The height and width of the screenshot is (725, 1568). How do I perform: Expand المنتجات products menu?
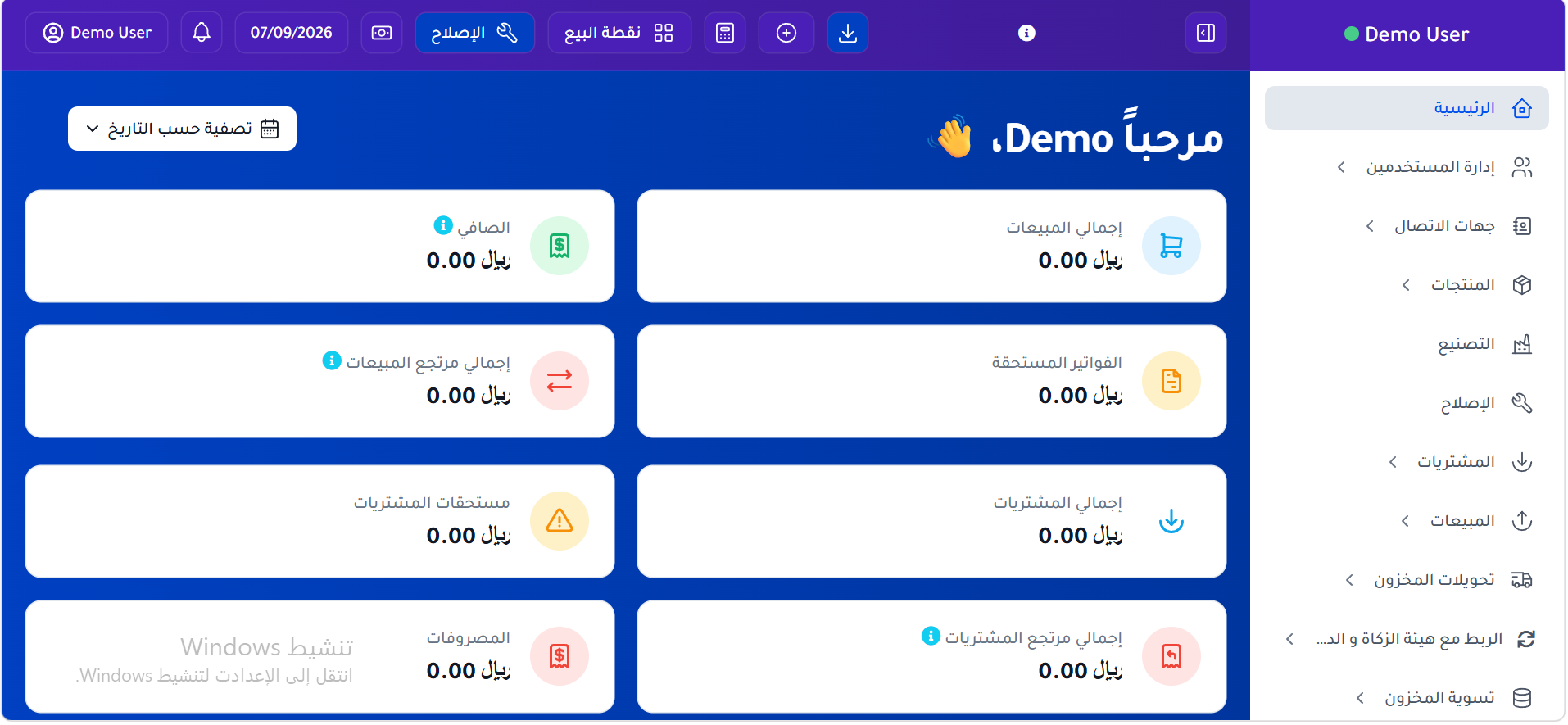pyautogui.click(x=1407, y=285)
